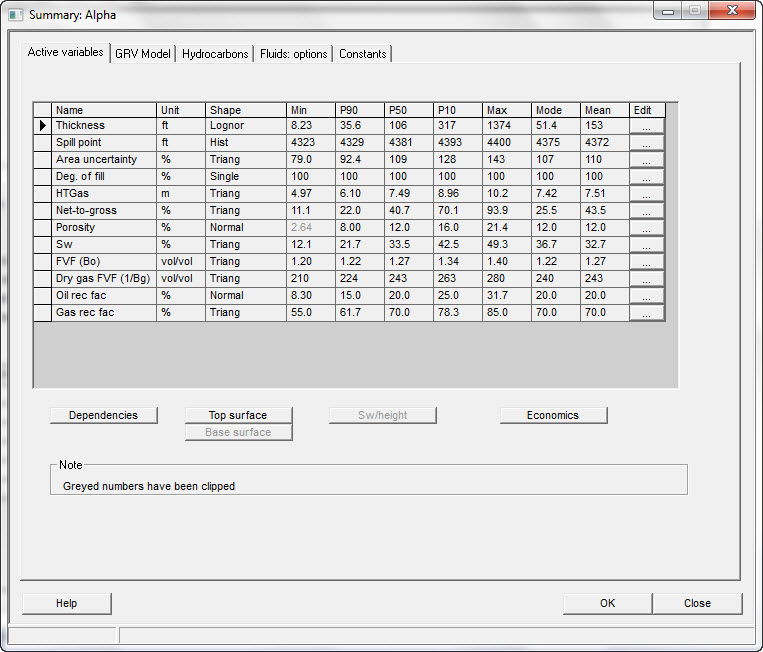Select the Dry gas FVF (1/Bg) cell

click(x=104, y=279)
